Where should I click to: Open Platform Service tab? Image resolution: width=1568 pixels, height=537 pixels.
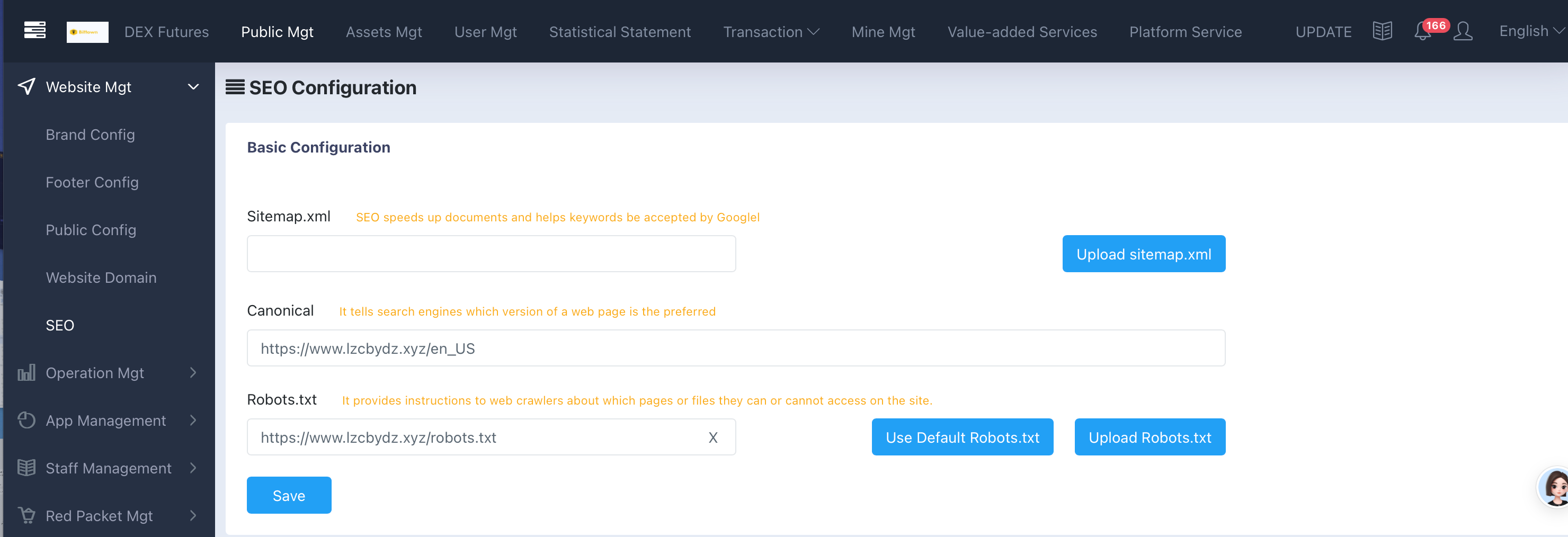click(1185, 32)
